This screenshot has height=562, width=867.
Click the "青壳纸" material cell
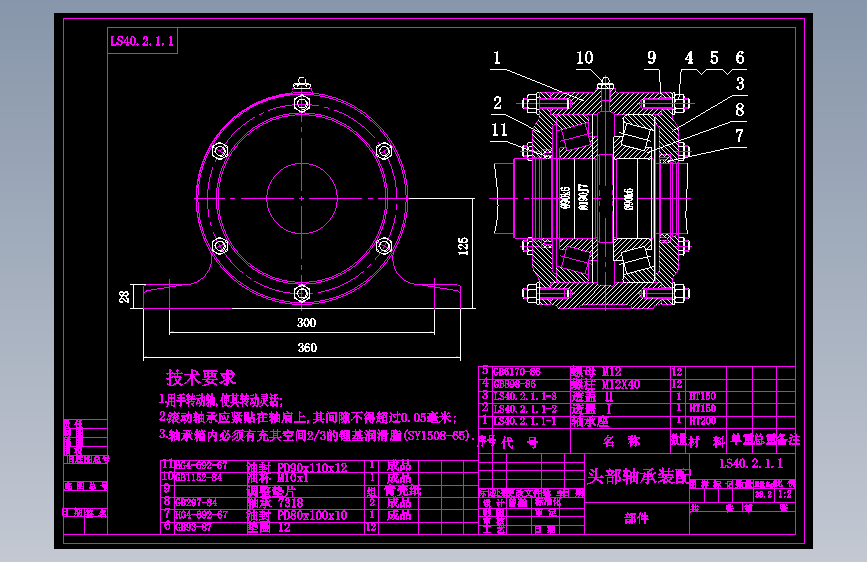[403, 491]
